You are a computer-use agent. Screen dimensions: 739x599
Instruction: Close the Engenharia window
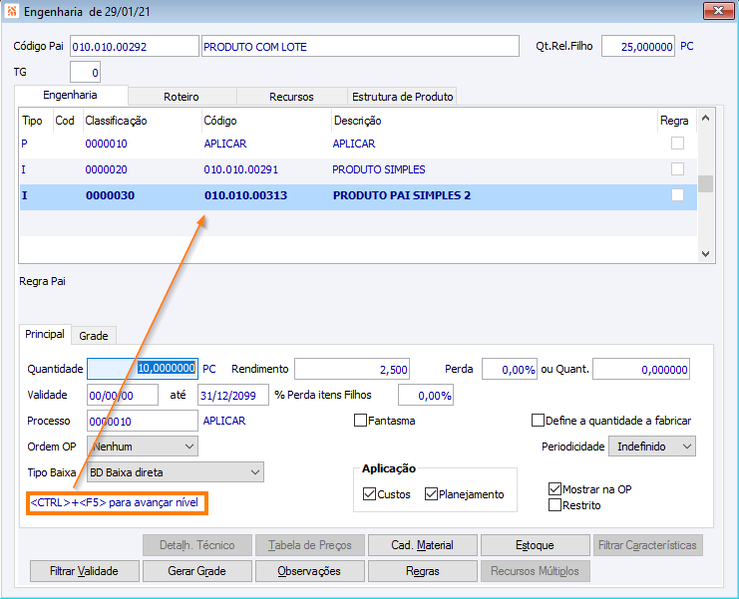[718, 11]
